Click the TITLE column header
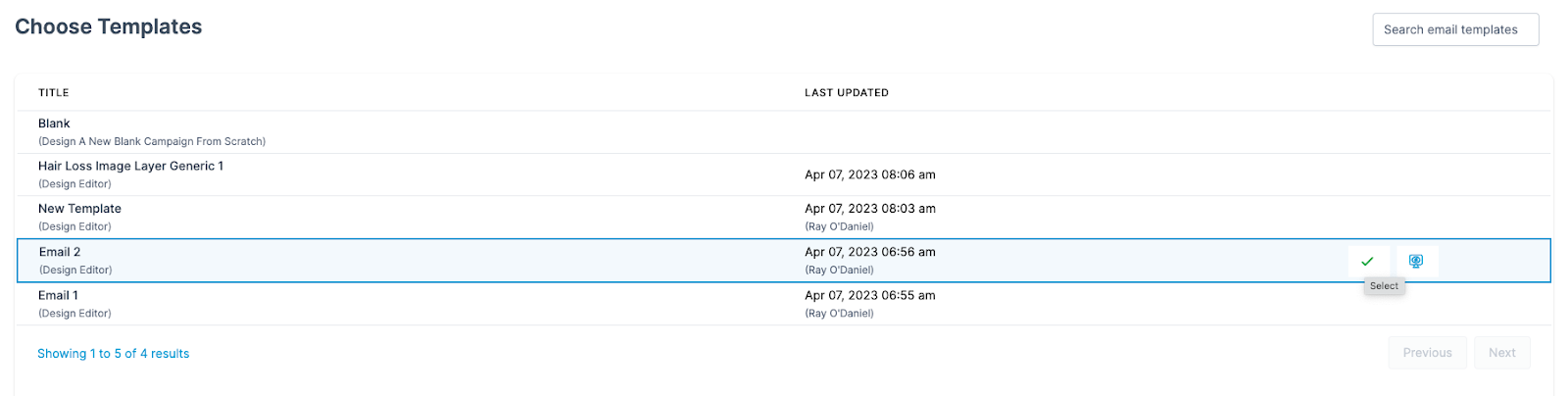The width and height of the screenshot is (1568, 396). click(x=54, y=93)
